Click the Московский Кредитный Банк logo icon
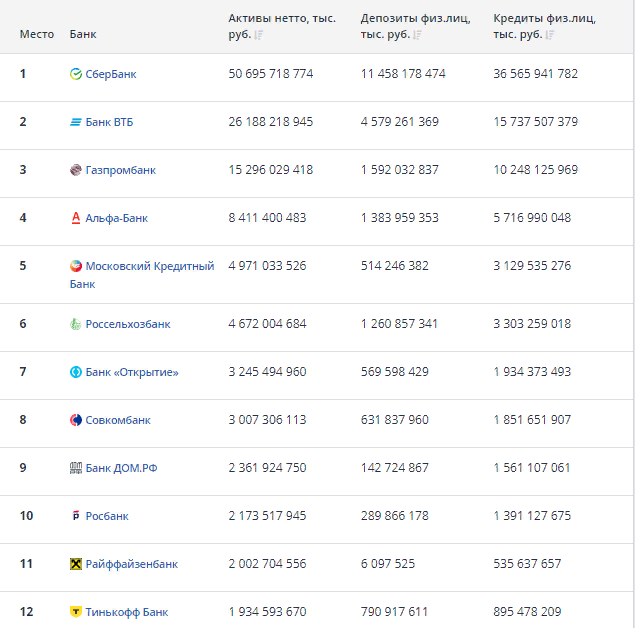 coord(76,266)
